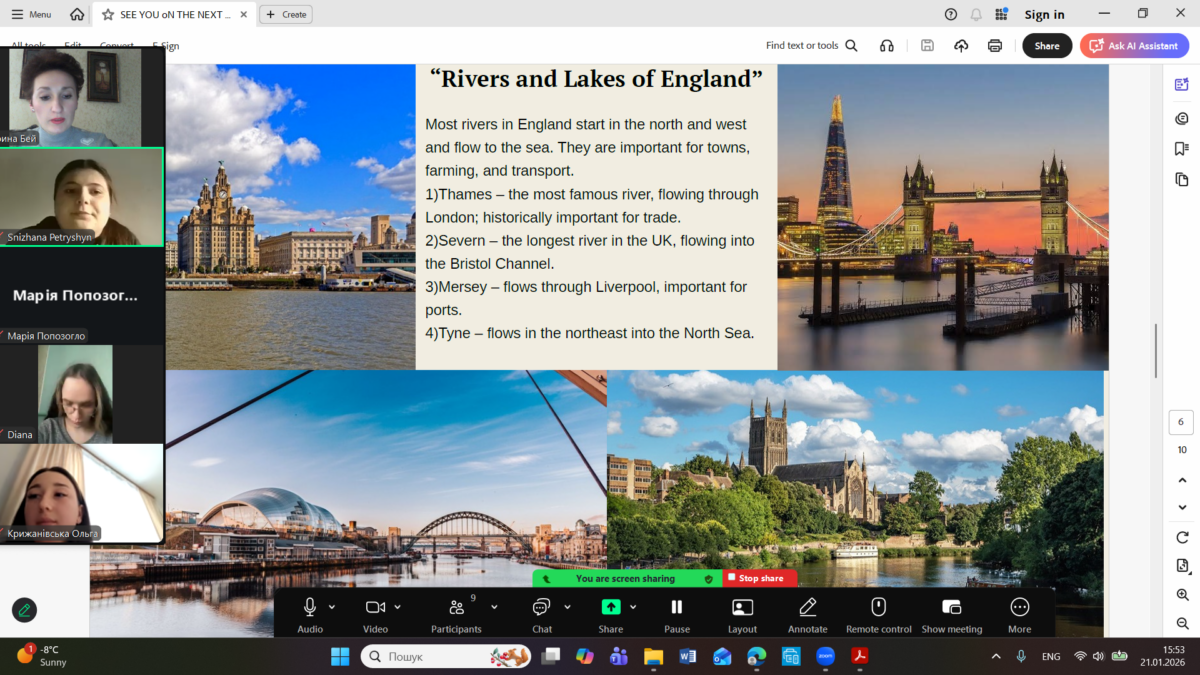Click the Windows taskbar search field

point(432,657)
